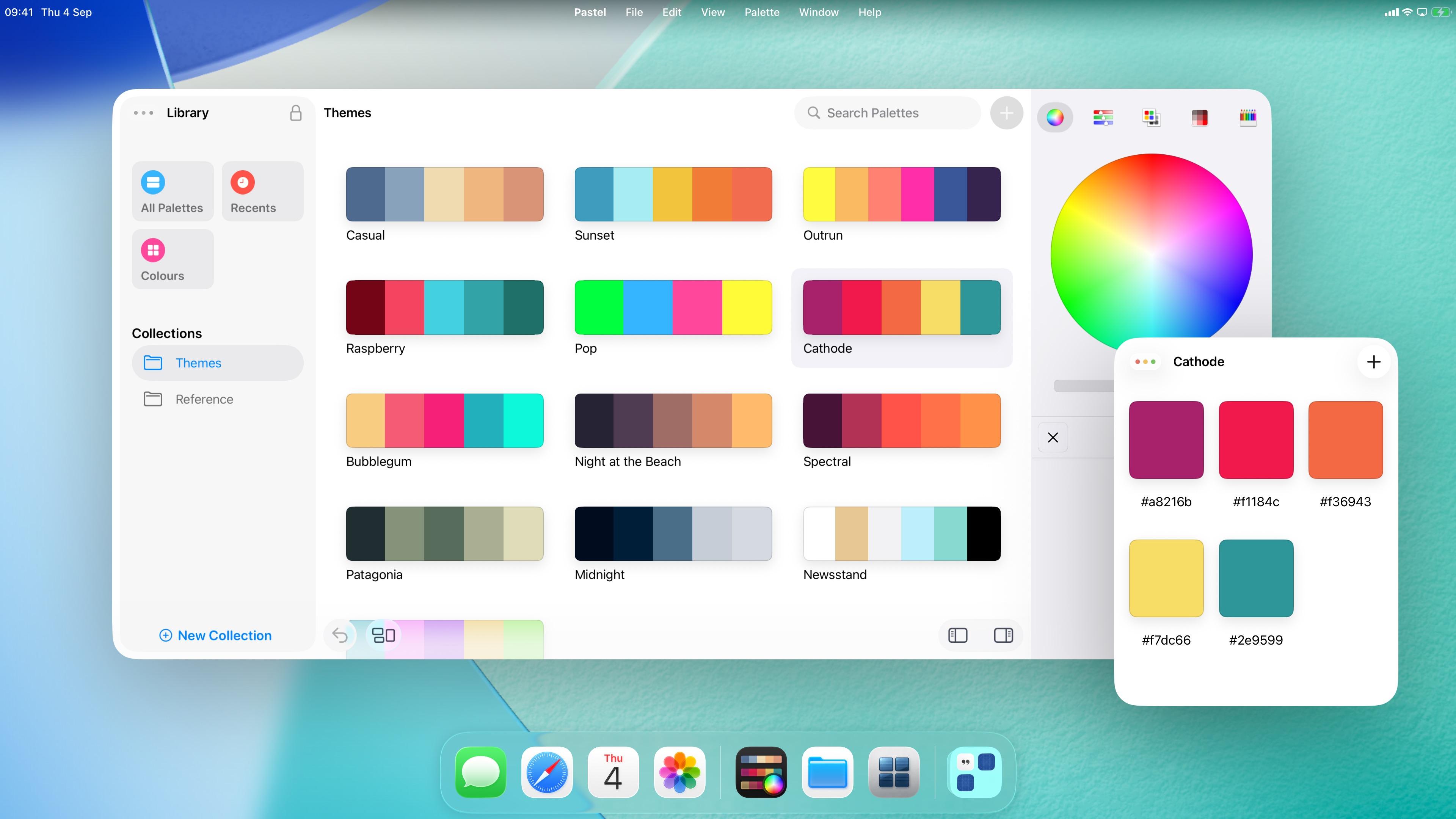Viewport: 1456px width, 819px height.
Task: Launch Safari from the dock
Action: [x=546, y=772]
